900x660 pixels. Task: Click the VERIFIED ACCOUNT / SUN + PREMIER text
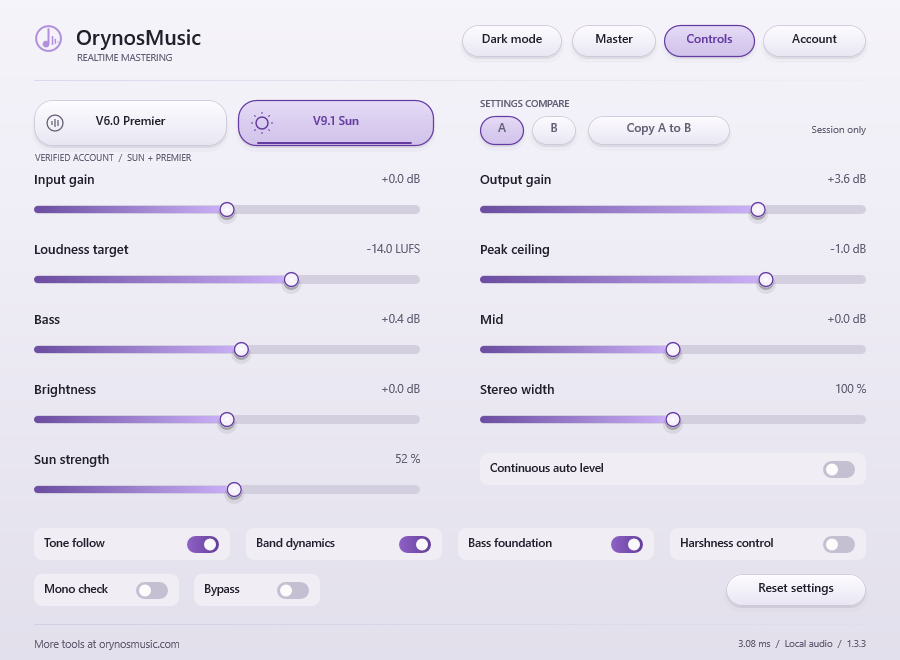coord(113,158)
